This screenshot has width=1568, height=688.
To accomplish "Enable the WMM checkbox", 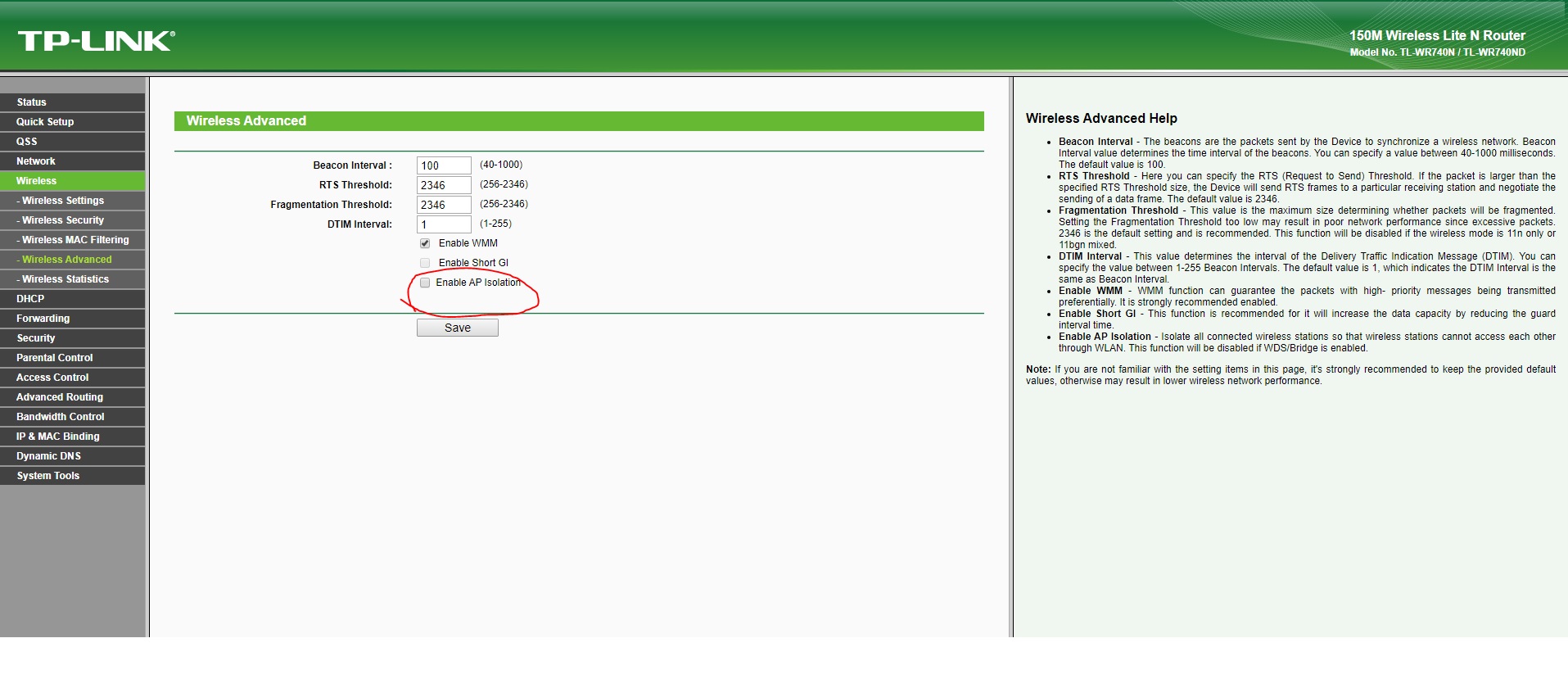I will click(x=425, y=243).
